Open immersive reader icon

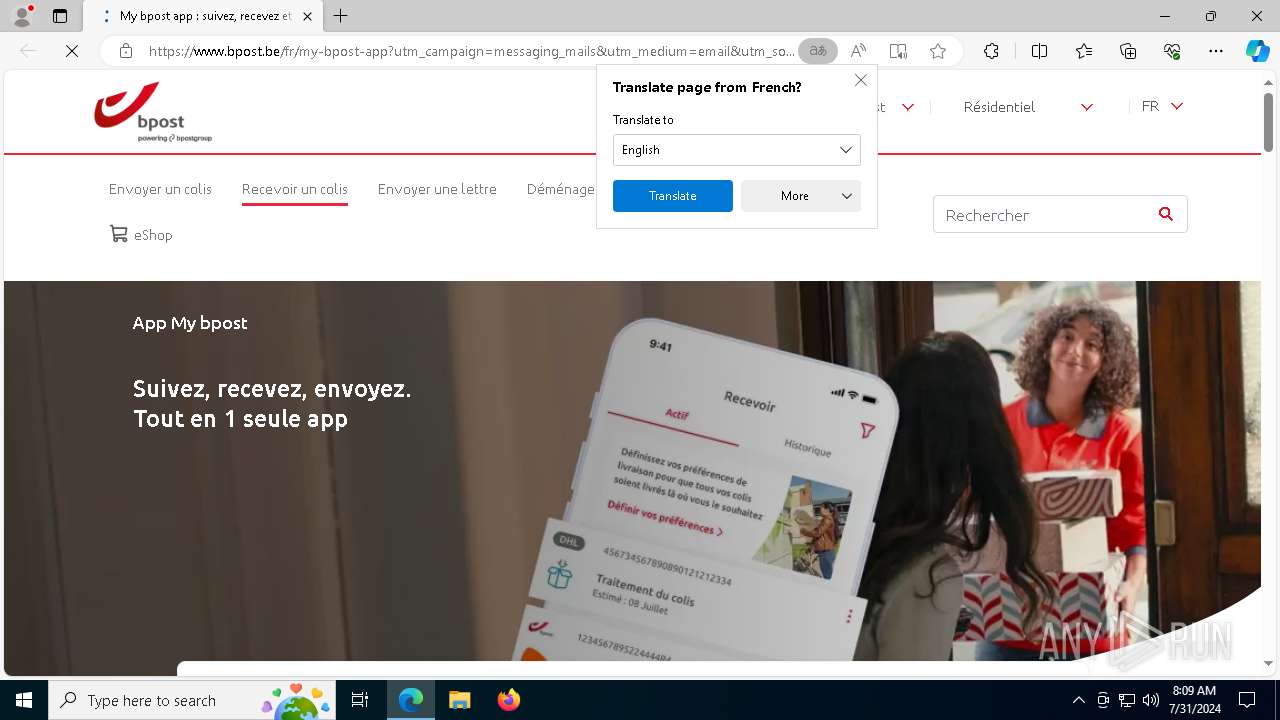[898, 51]
